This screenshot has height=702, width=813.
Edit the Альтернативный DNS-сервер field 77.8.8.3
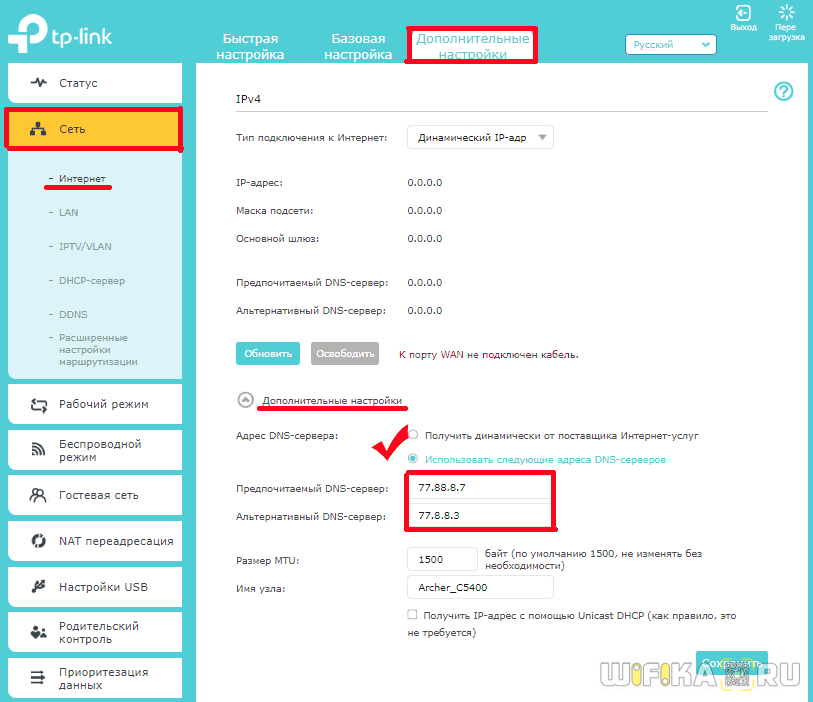pyautogui.click(x=480, y=515)
